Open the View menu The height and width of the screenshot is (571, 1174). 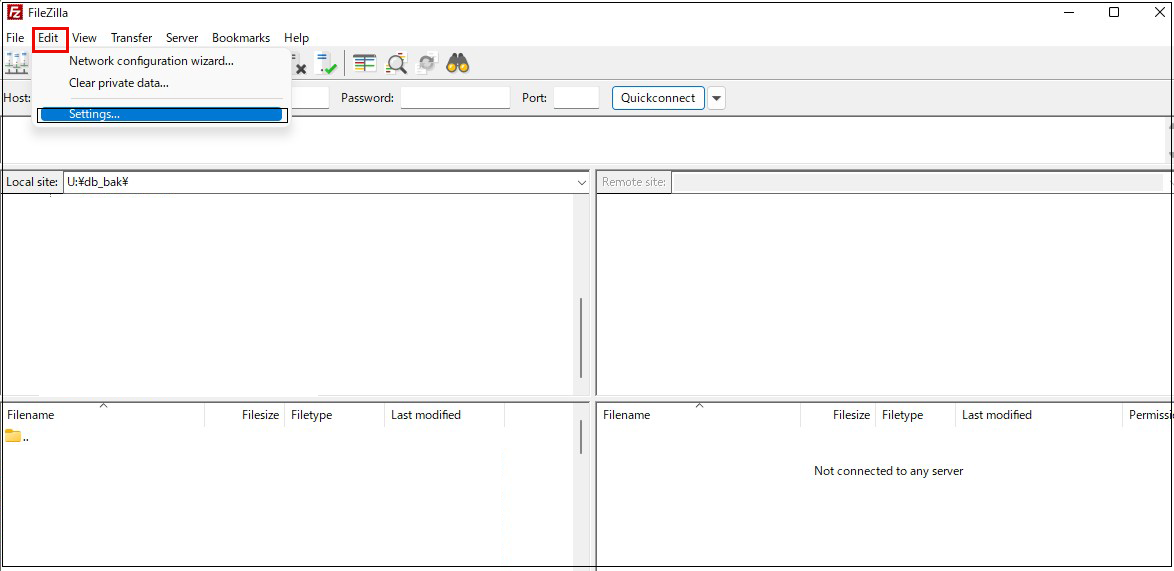pyautogui.click(x=85, y=38)
